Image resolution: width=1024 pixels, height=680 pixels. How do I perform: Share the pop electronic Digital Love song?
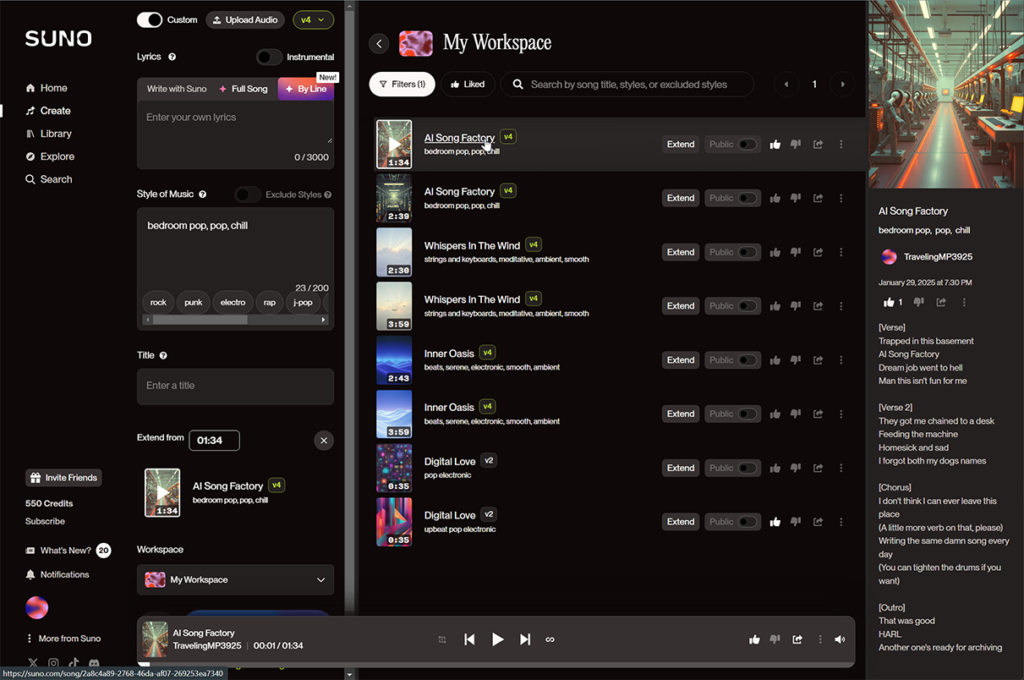coord(818,468)
